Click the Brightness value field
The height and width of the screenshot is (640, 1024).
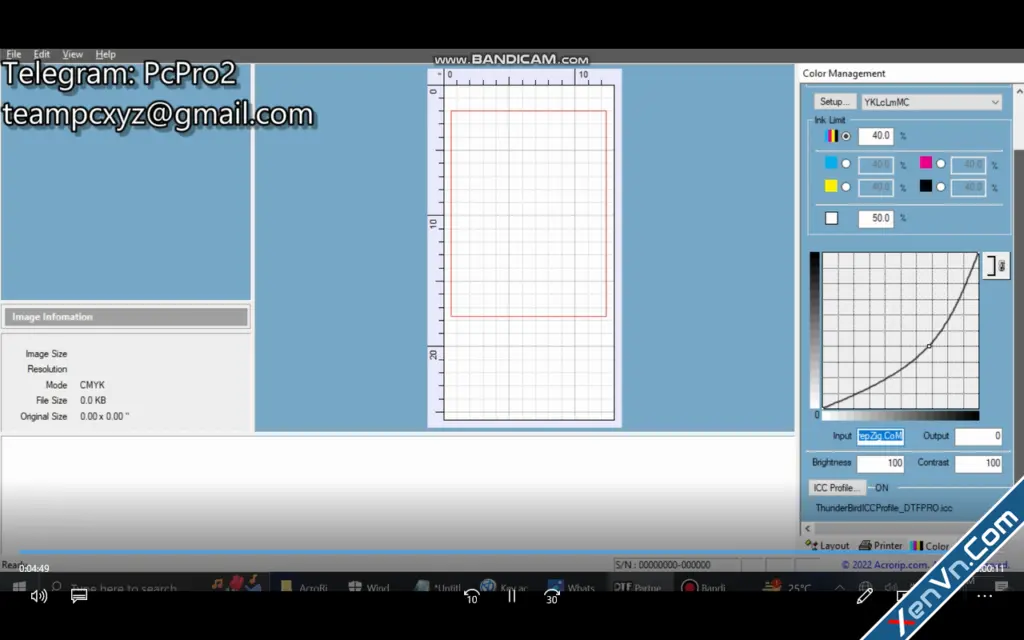pyautogui.click(x=880, y=463)
